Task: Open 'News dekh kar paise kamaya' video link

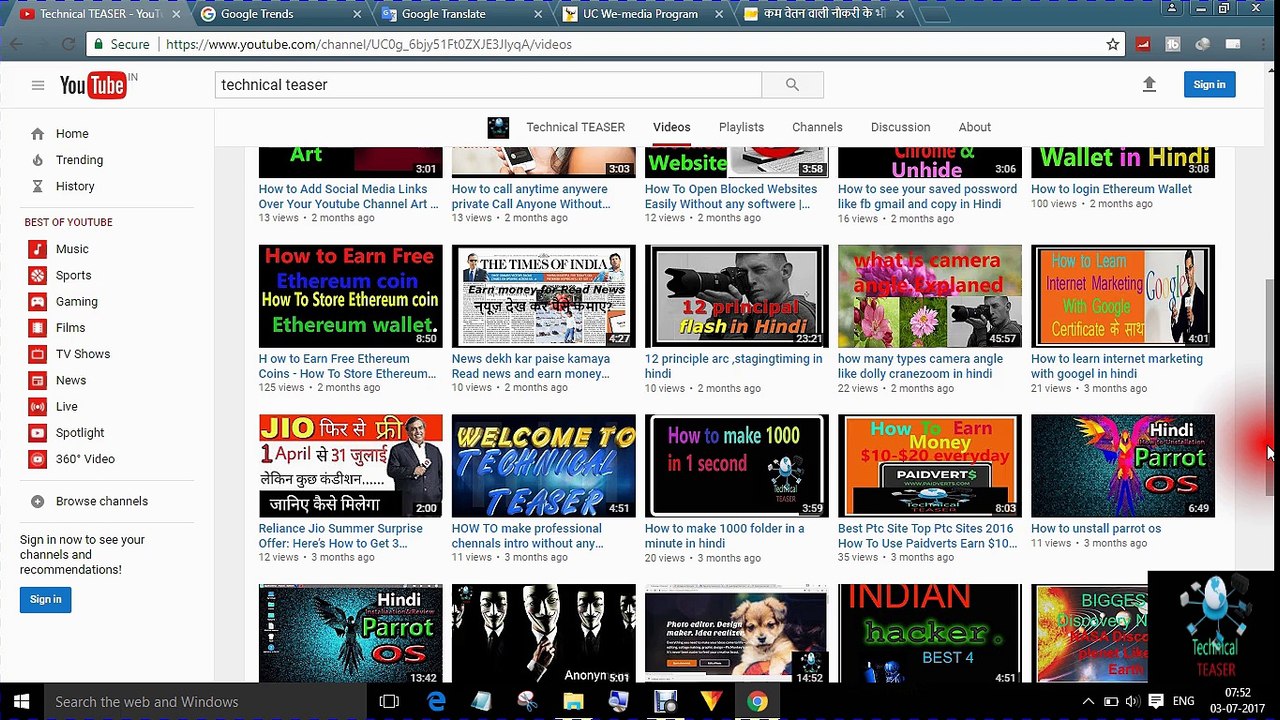Action: point(531,366)
